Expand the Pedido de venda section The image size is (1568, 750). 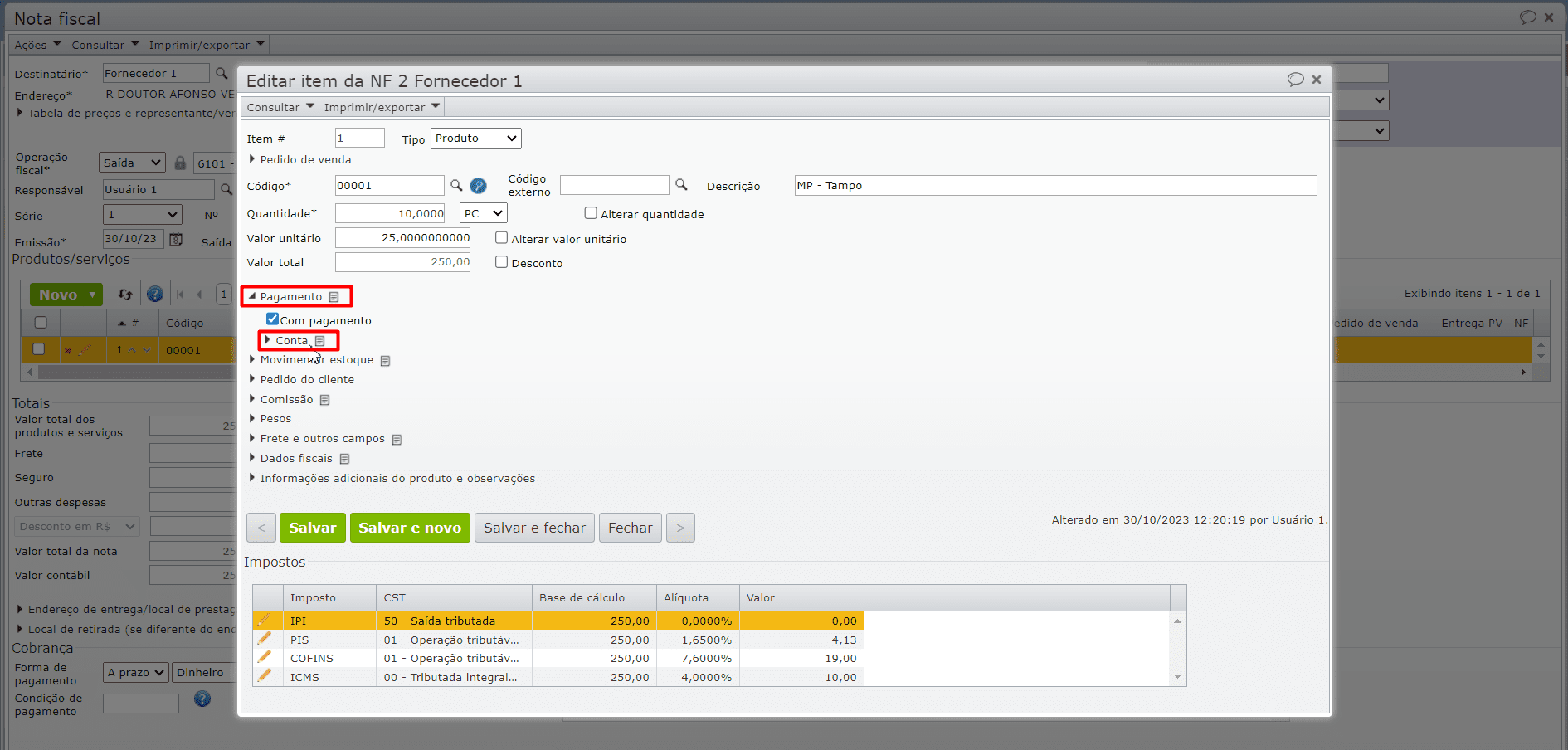(x=252, y=159)
